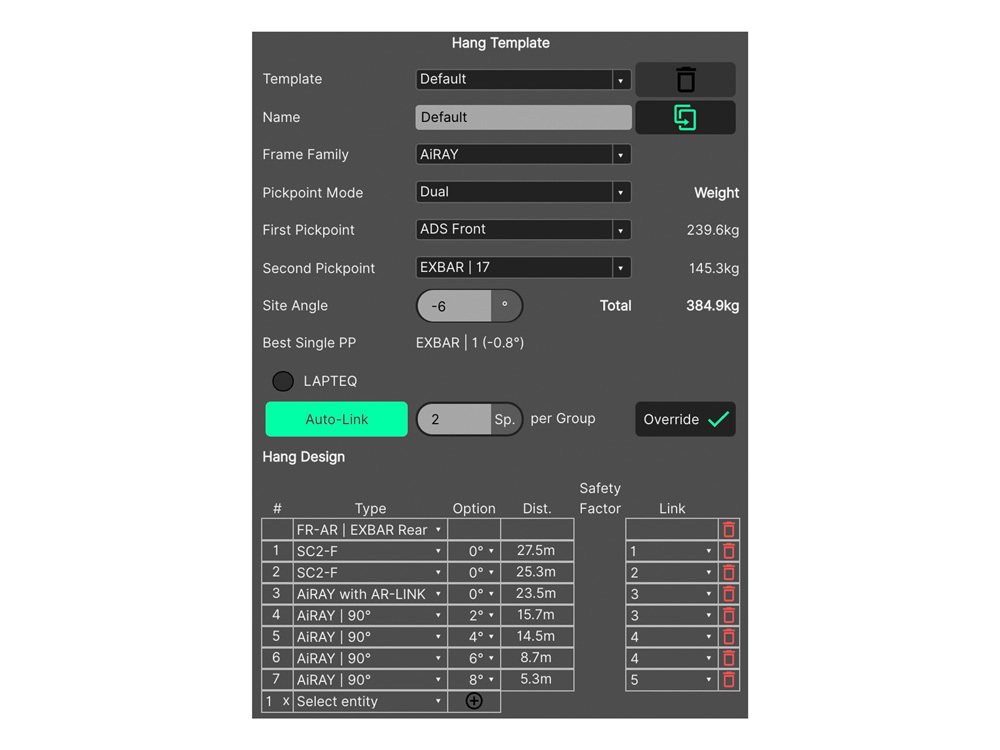
Task: Delete the AiRAY with AR-LINK row
Action: pyautogui.click(x=728, y=594)
